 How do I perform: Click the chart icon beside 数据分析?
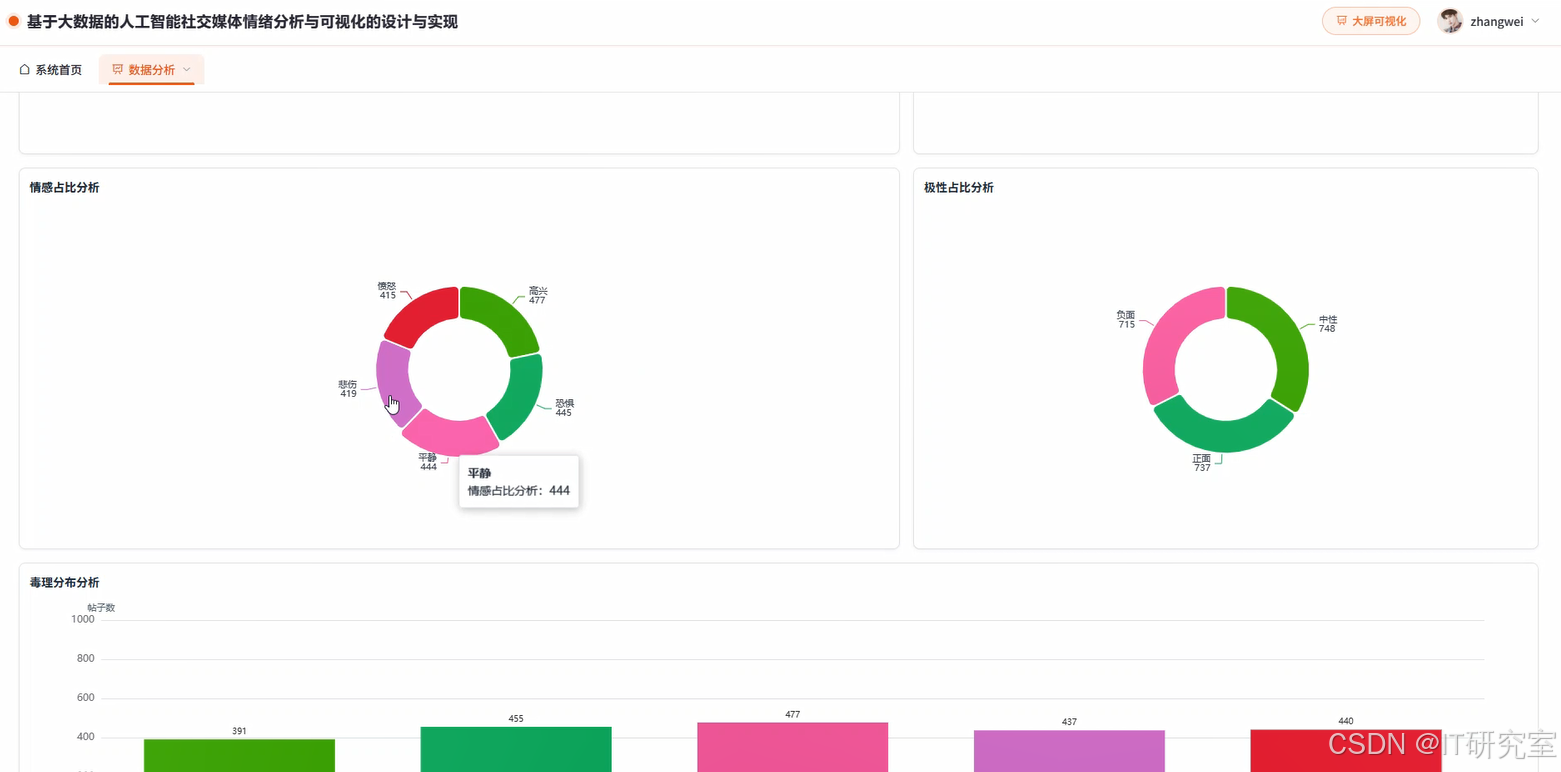[x=118, y=70]
